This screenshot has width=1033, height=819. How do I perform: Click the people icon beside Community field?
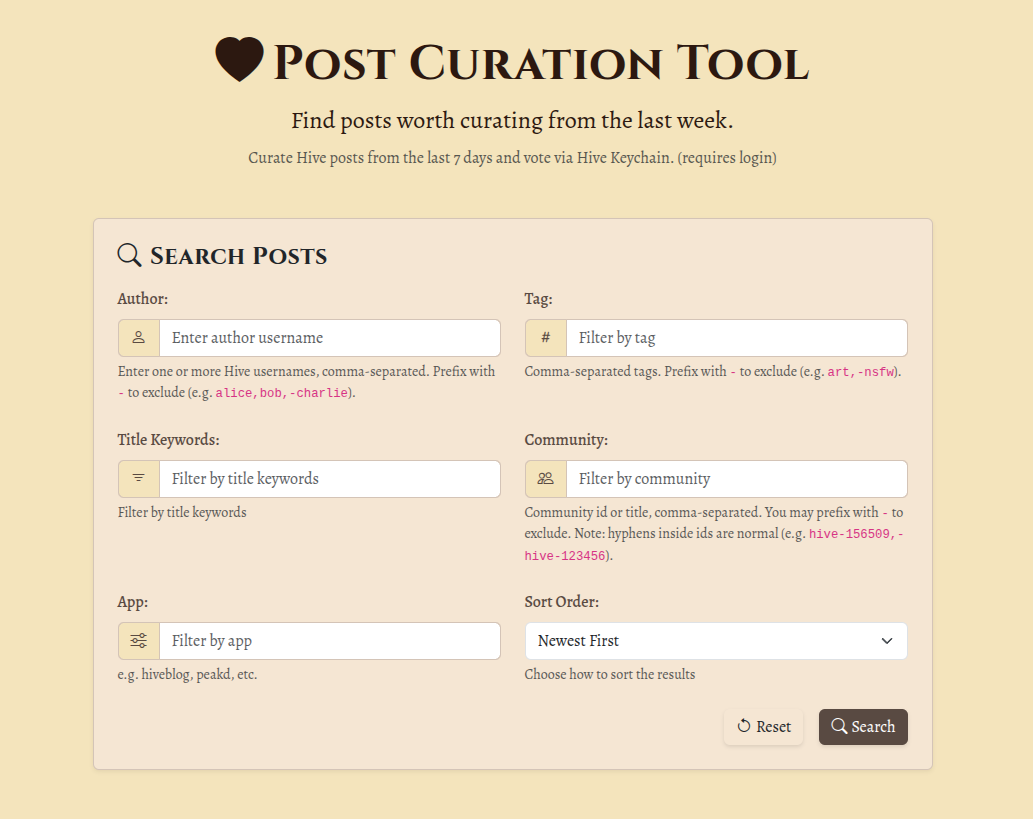click(545, 478)
